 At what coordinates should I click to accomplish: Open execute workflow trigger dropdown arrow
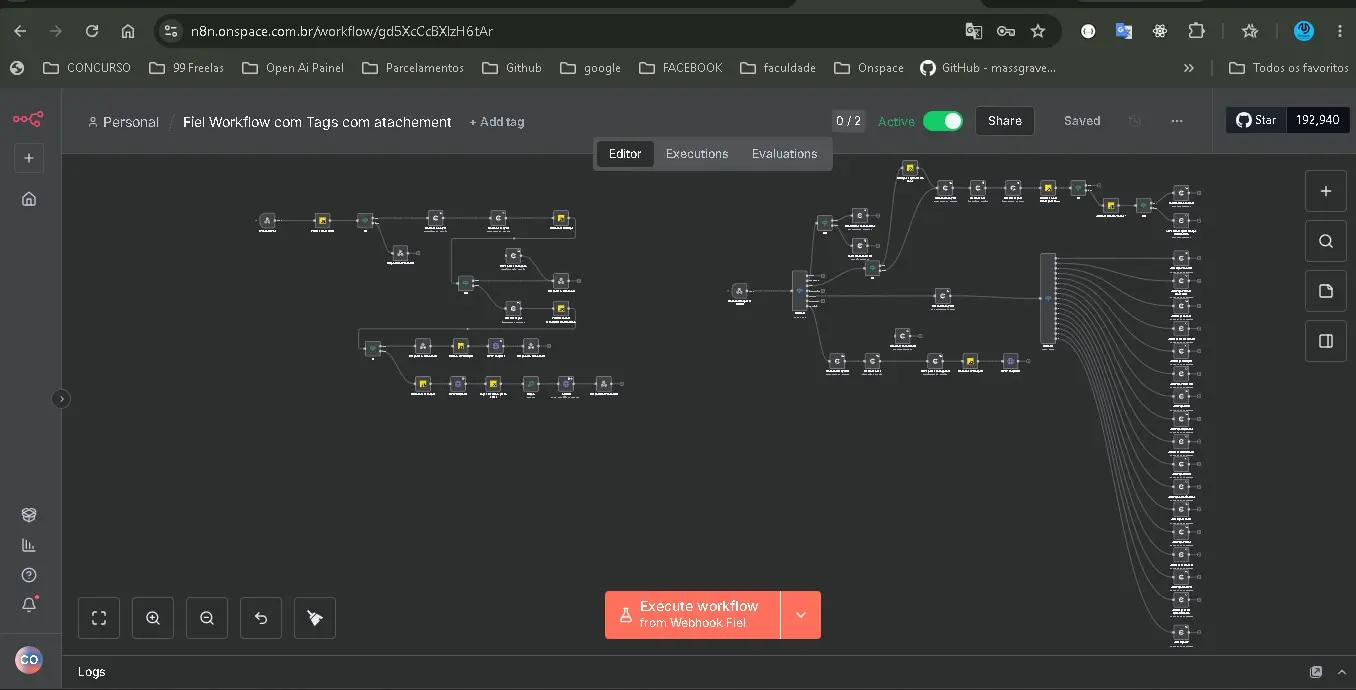point(801,614)
